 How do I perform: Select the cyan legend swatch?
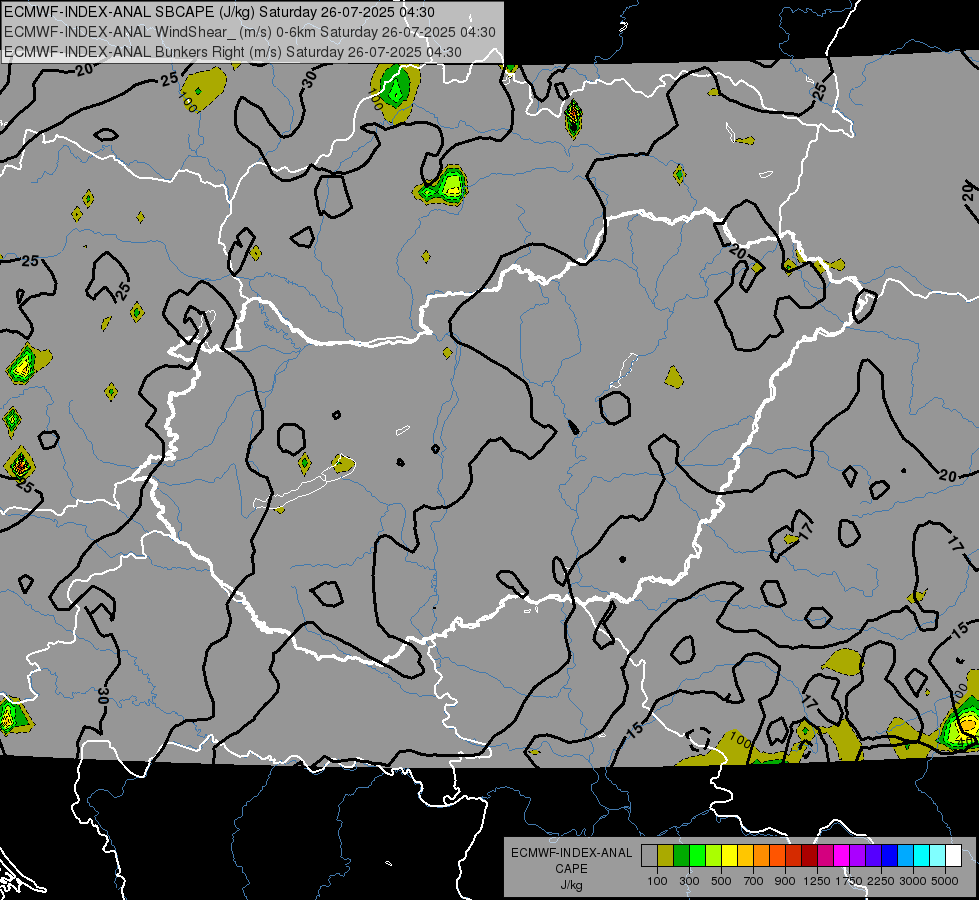[922, 856]
